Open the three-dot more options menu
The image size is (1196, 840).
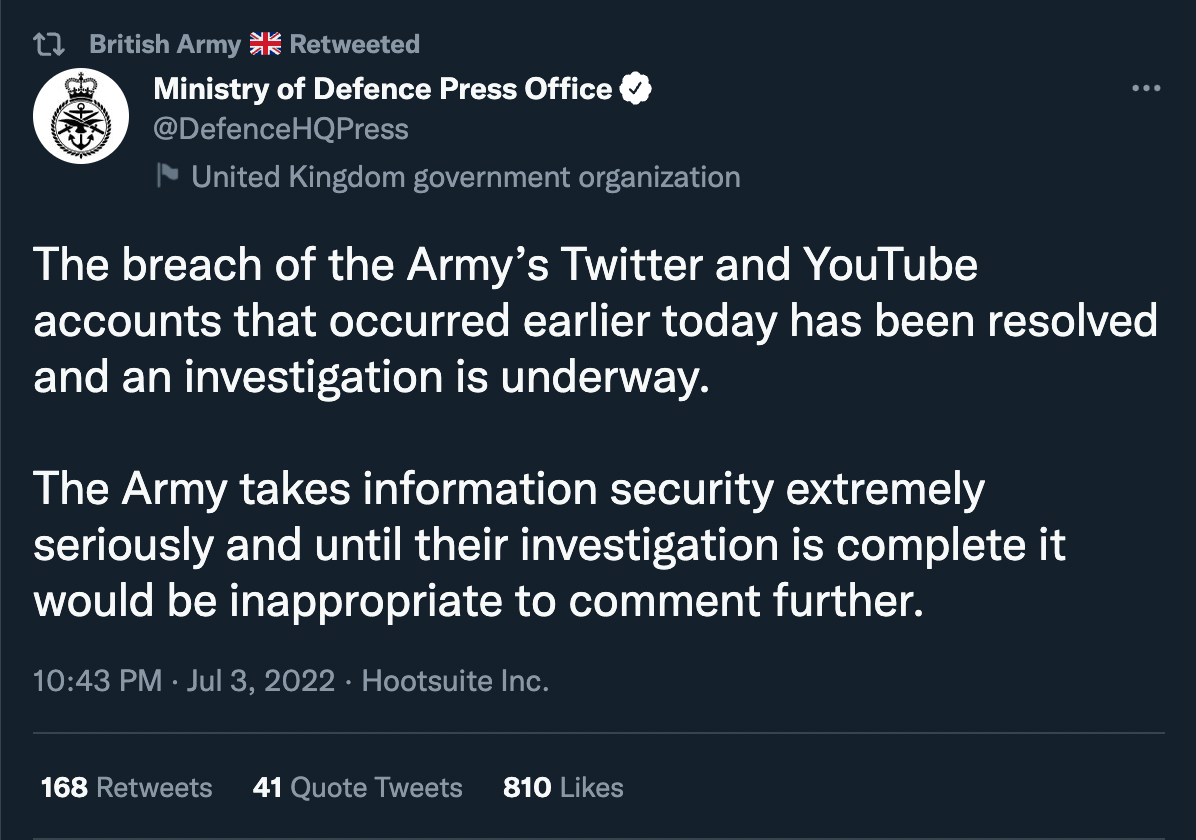[1146, 89]
